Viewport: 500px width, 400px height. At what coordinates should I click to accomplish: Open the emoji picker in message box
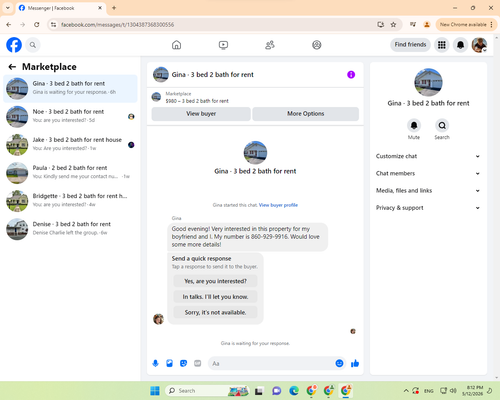339,363
